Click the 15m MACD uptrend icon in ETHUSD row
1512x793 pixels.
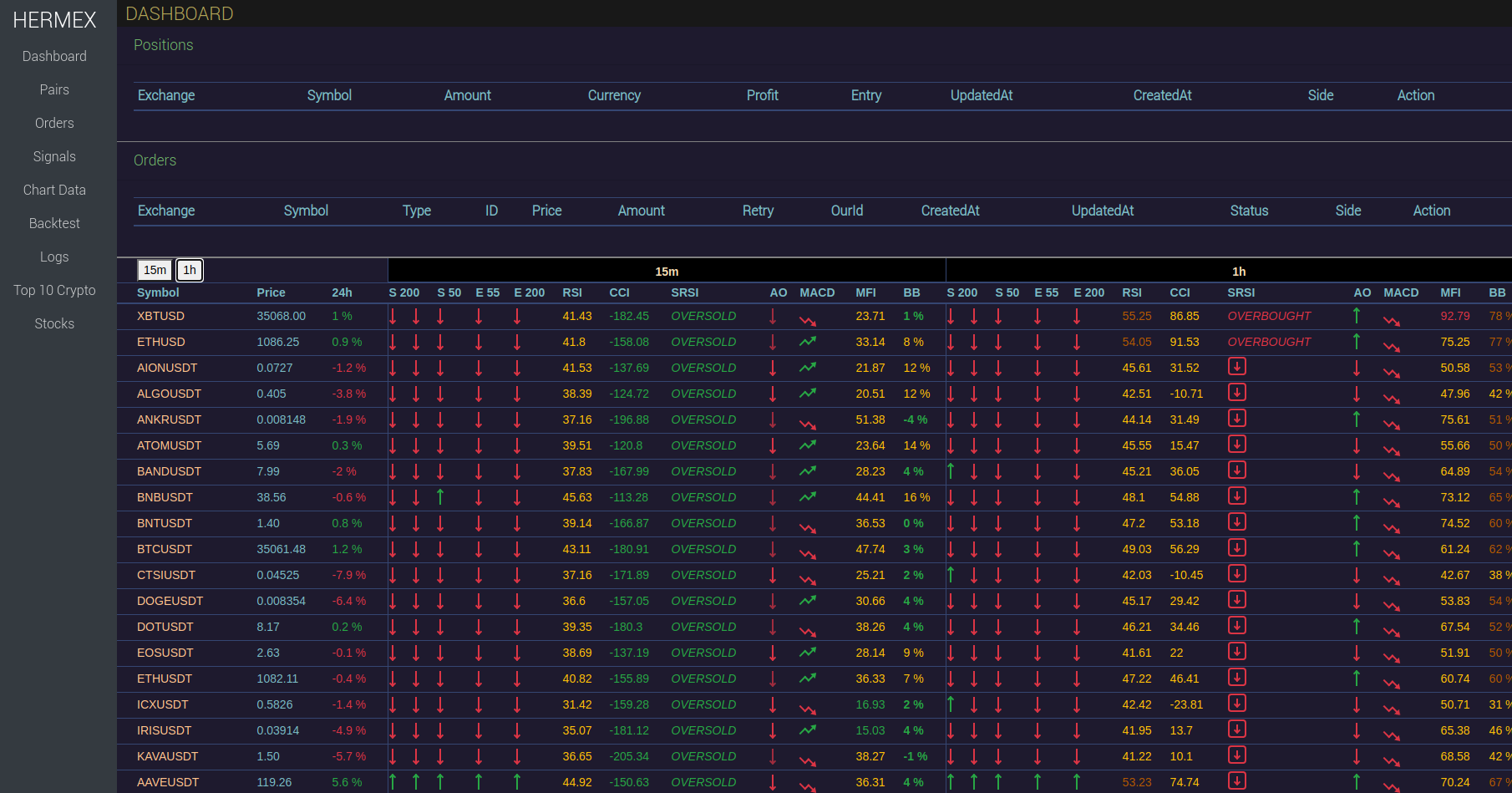[808, 342]
